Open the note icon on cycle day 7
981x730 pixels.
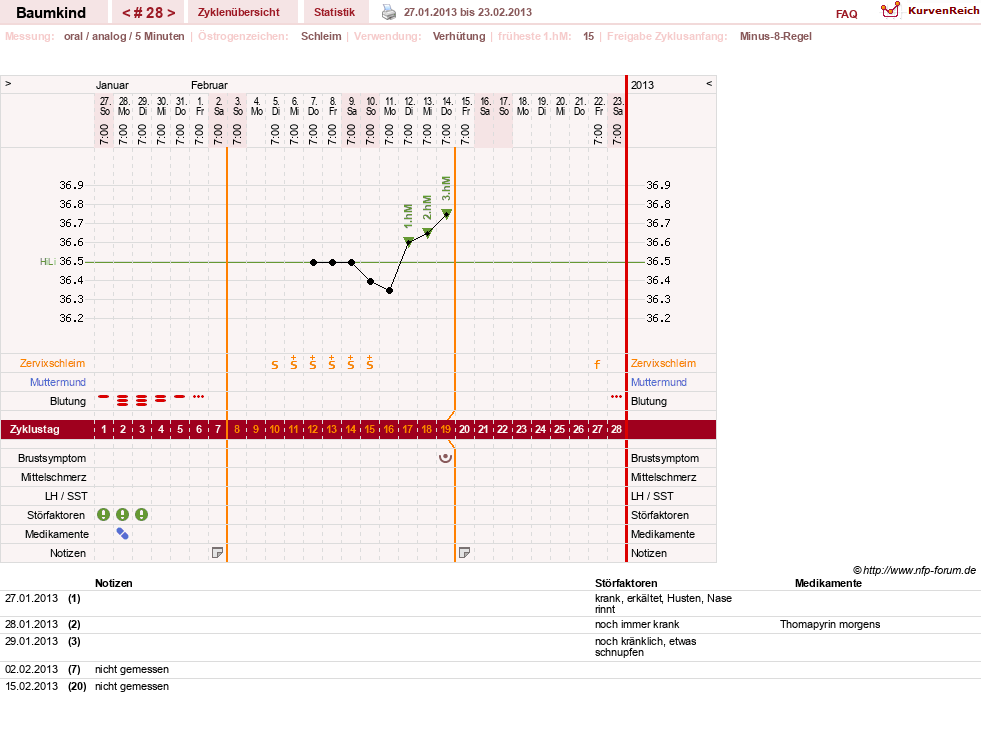[217, 553]
